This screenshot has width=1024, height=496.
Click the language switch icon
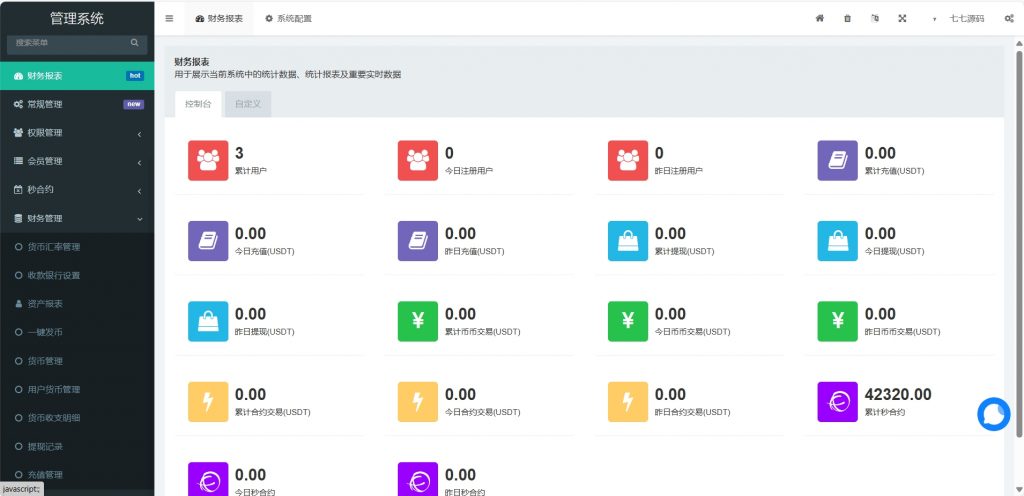click(875, 18)
